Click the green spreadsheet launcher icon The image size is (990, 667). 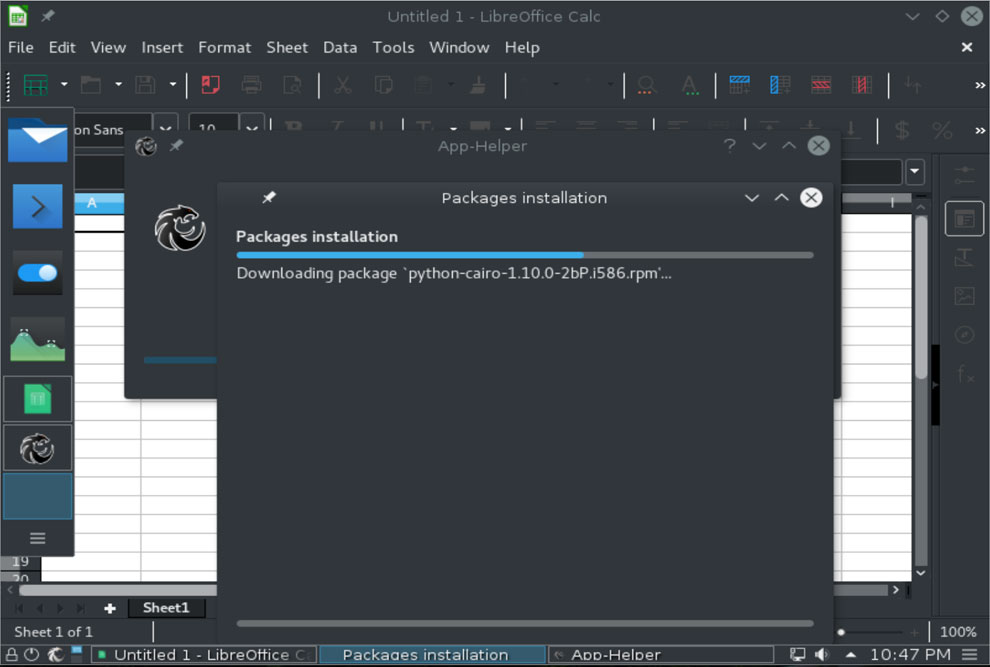(x=38, y=399)
